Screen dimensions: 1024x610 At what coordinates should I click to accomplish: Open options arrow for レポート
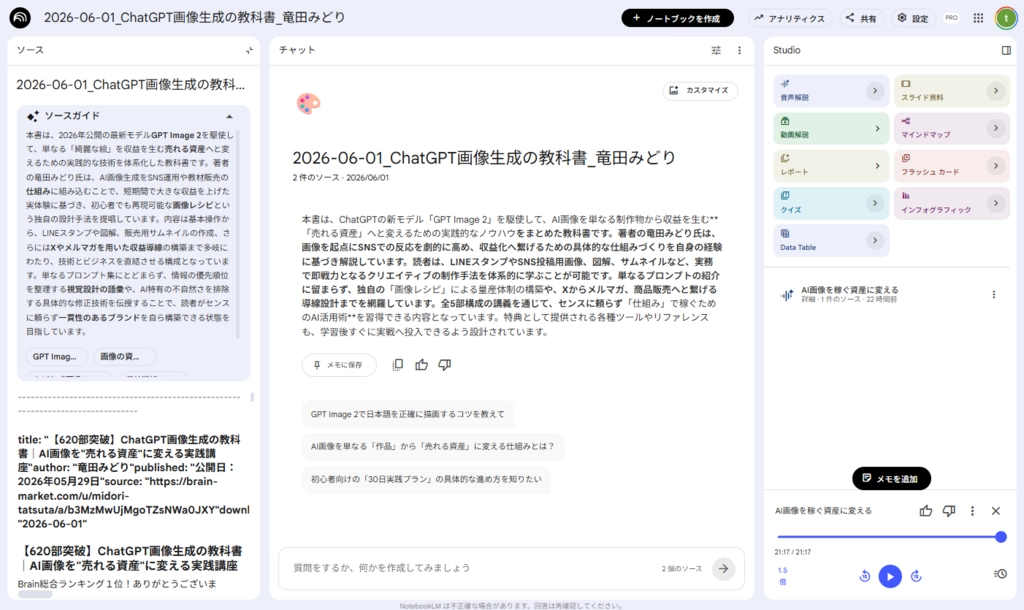tap(877, 166)
